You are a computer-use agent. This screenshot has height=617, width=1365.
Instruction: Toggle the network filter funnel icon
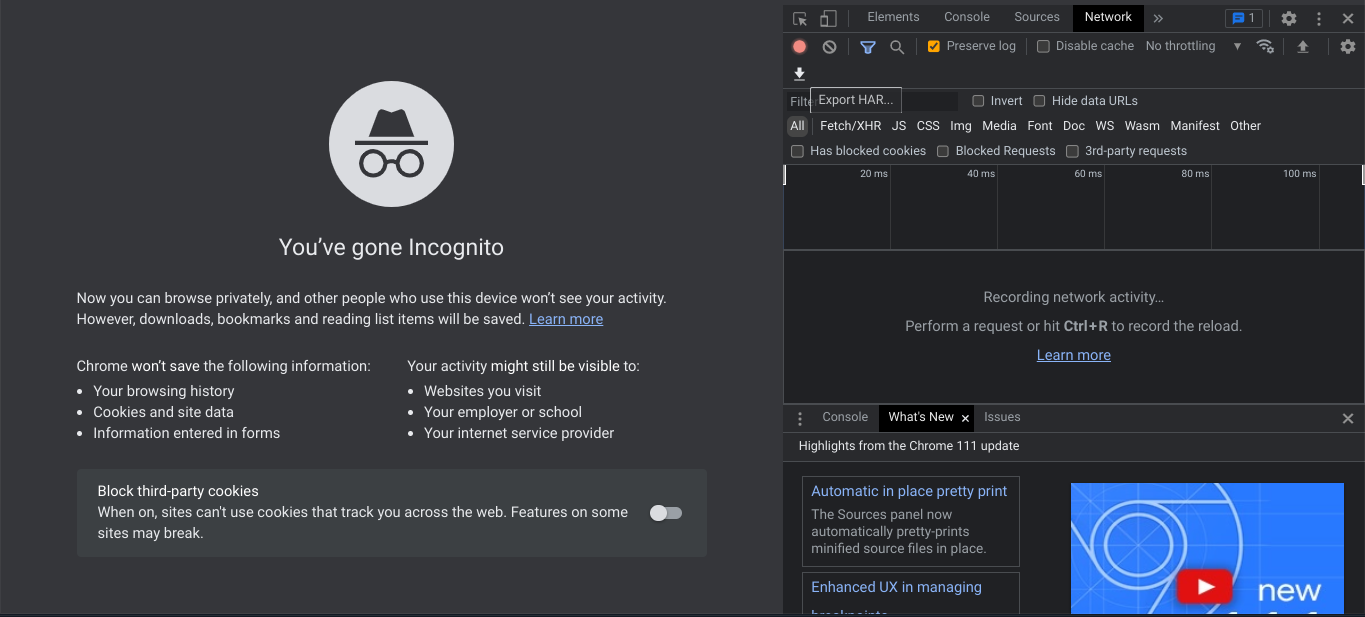(868, 46)
